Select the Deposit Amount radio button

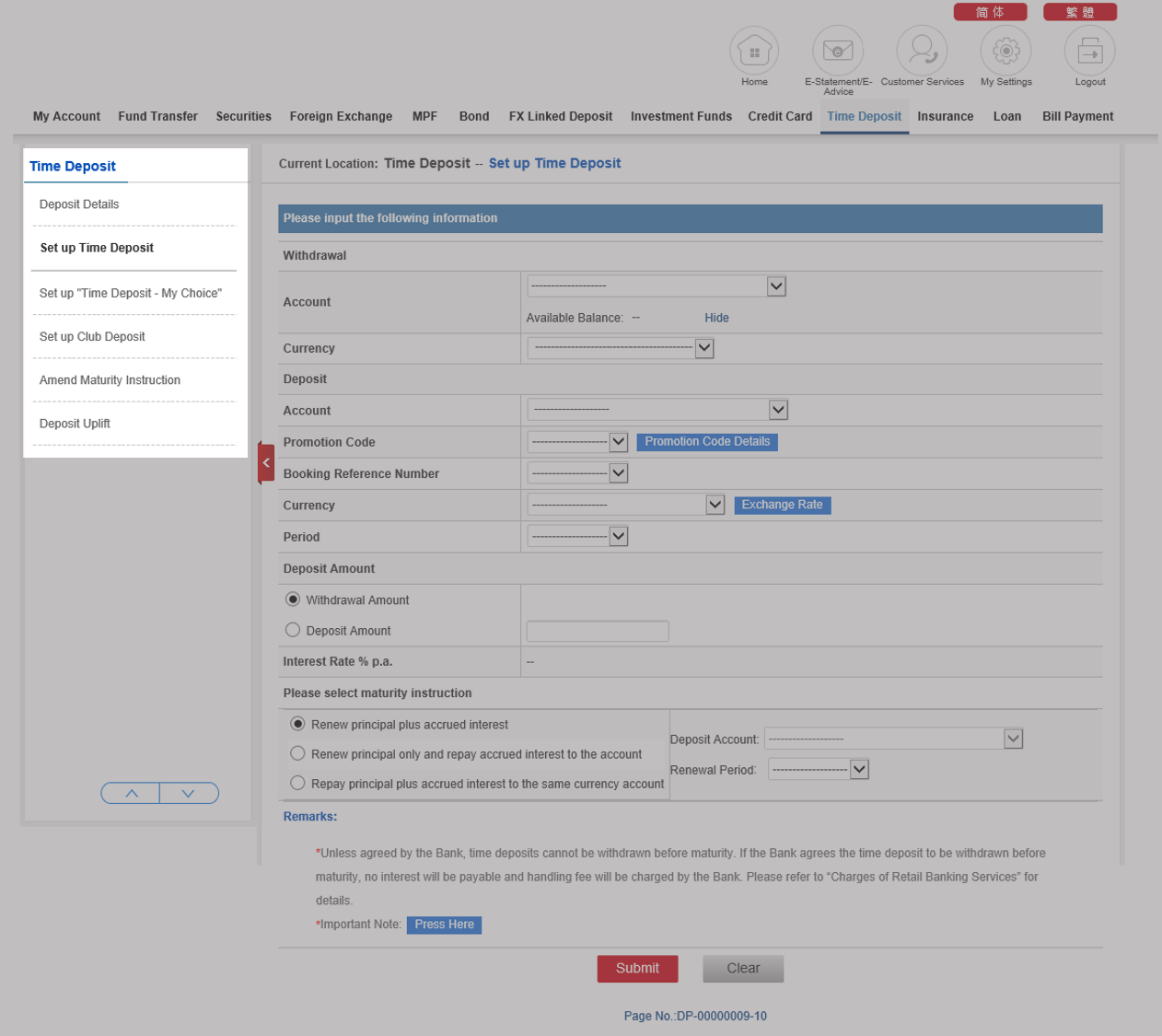293,630
